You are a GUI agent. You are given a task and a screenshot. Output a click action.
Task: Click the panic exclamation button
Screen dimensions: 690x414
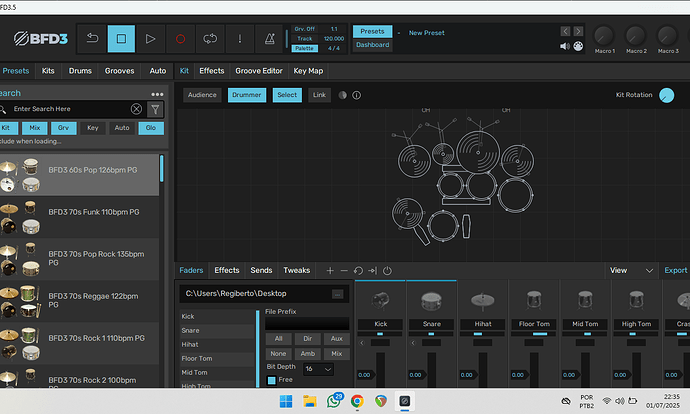(x=239, y=39)
